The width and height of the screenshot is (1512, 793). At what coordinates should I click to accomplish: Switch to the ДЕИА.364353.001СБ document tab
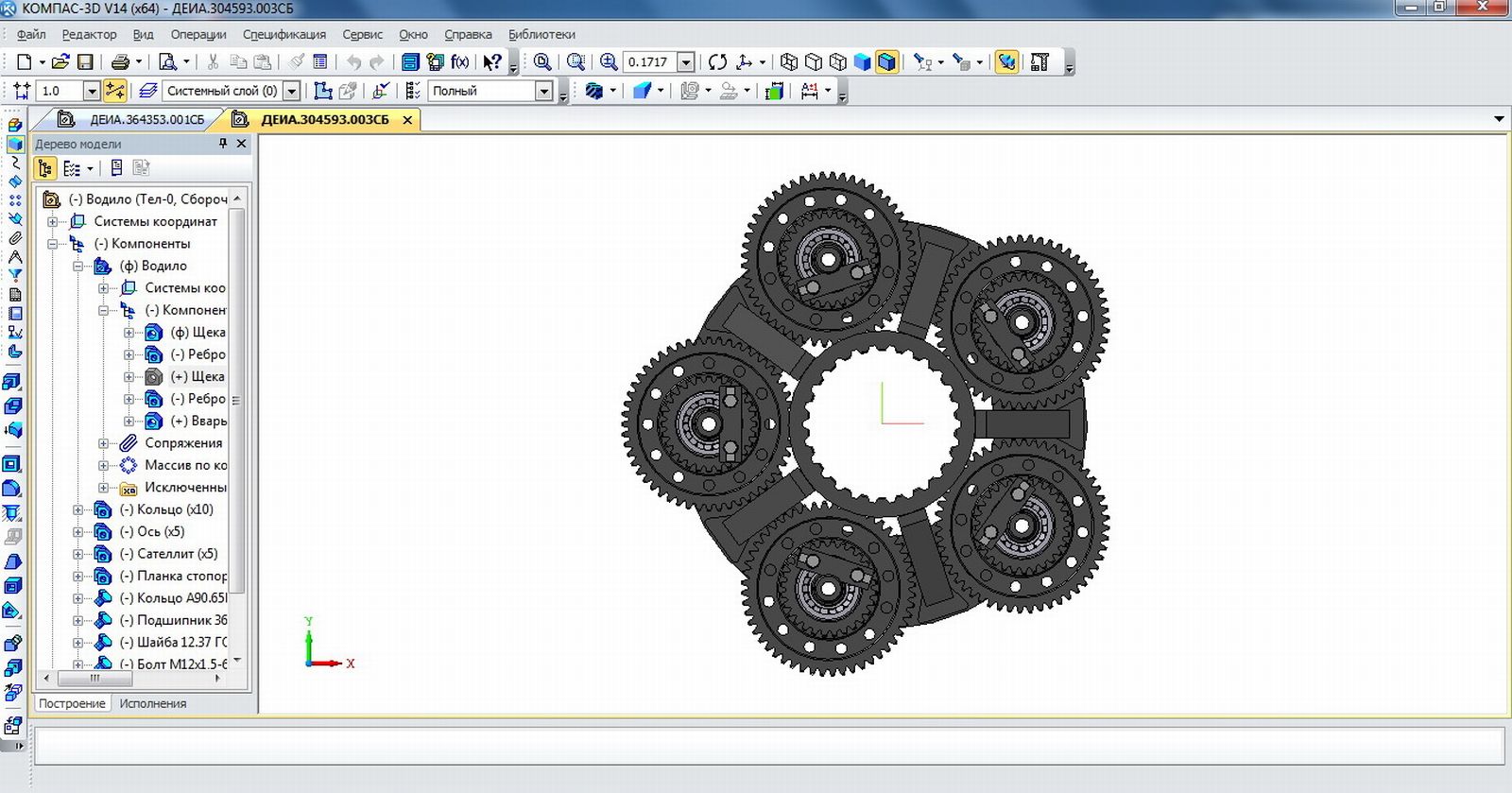pos(146,120)
